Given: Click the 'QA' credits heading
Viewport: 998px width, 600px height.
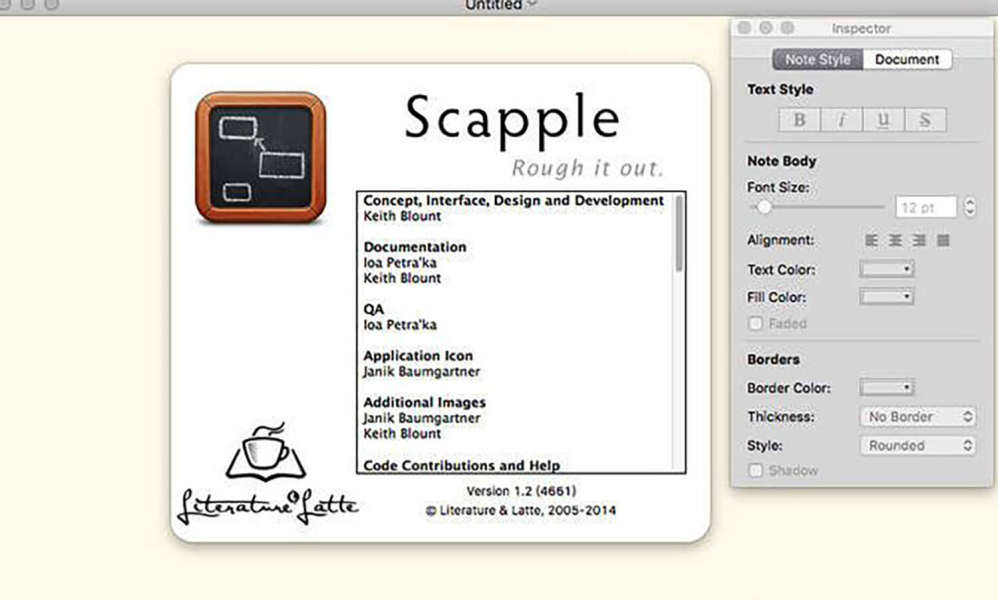Looking at the screenshot, I should click(374, 309).
